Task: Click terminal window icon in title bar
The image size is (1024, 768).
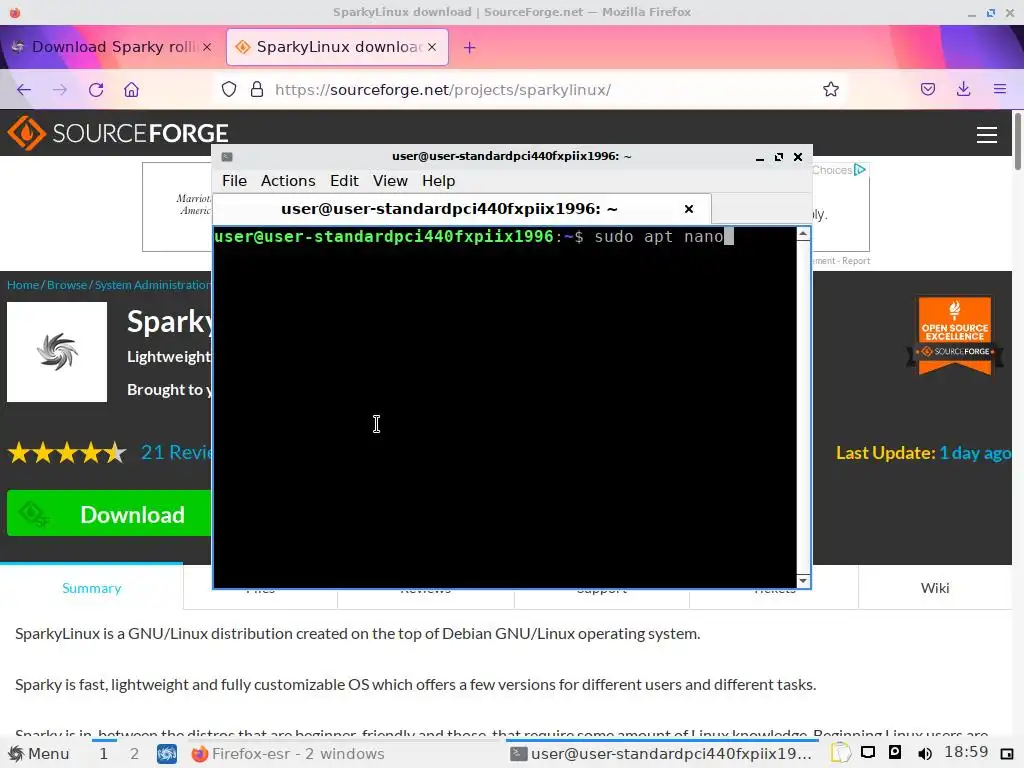Action: coord(227,157)
